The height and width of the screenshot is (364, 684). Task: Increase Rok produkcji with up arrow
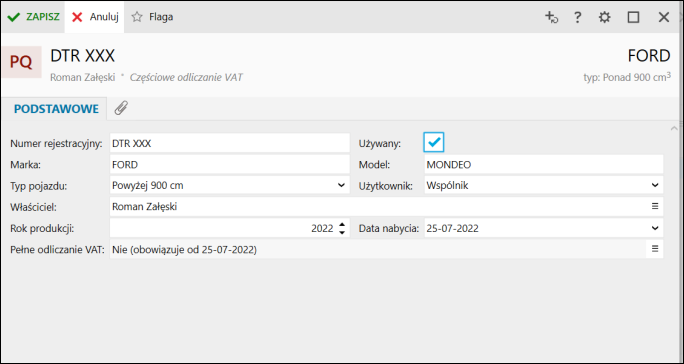[x=342, y=224]
